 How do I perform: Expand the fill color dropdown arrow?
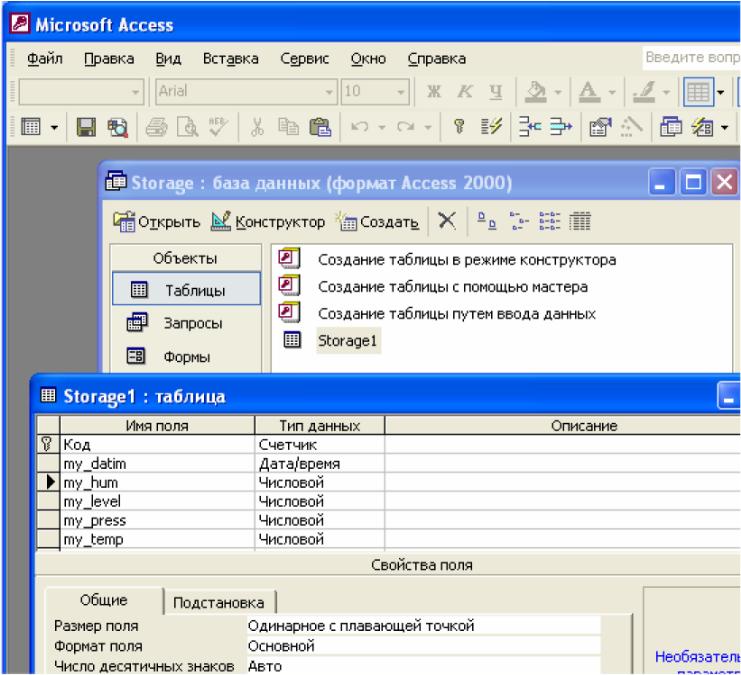tap(558, 92)
